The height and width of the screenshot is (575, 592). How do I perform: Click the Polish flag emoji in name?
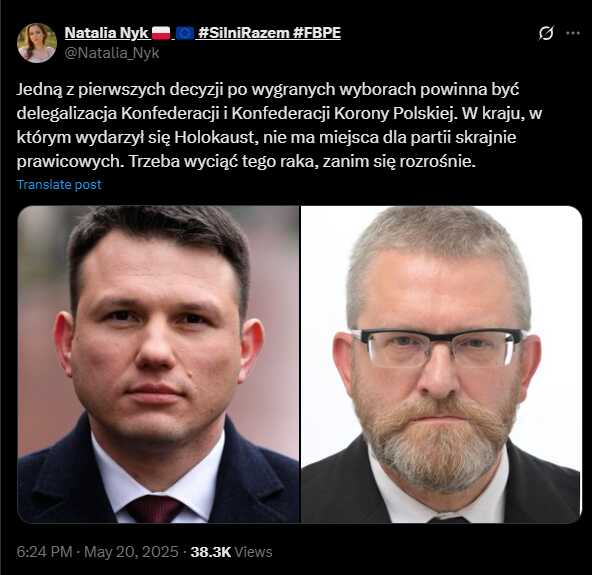click(161, 33)
